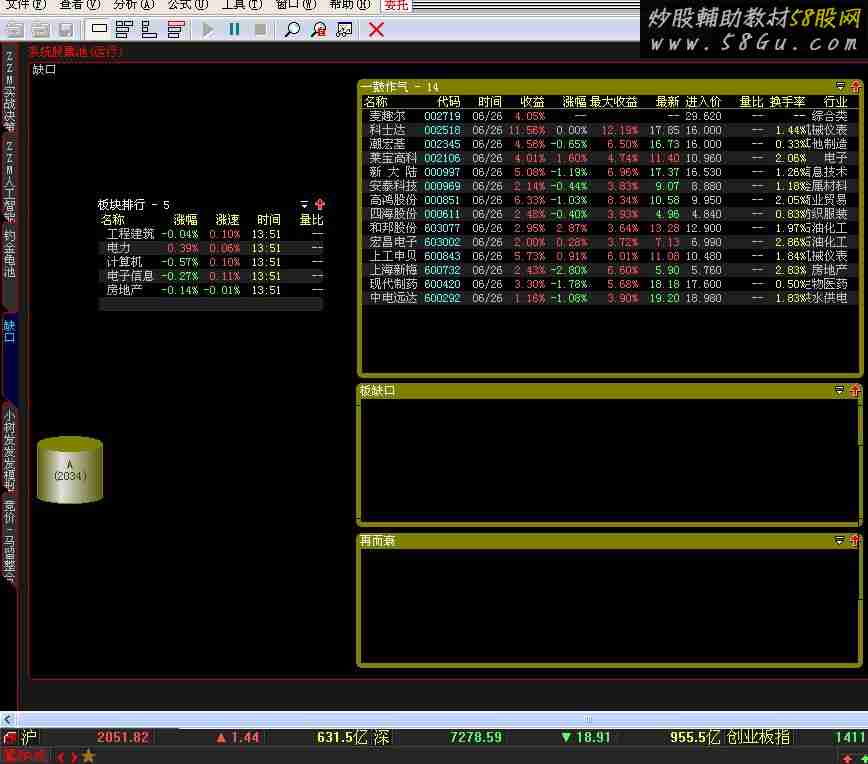Sort 一鼓作气 list by 换手率 header
The image size is (868, 764).
point(787,102)
